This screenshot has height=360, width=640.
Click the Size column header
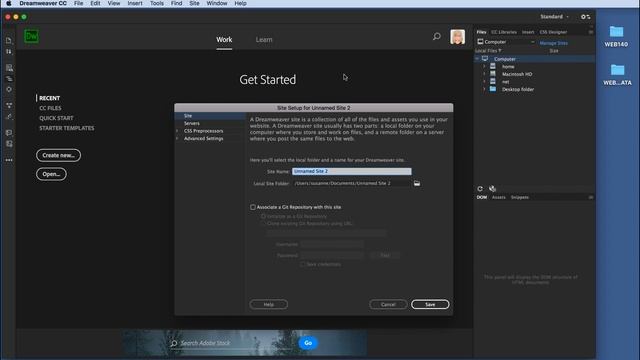553,51
